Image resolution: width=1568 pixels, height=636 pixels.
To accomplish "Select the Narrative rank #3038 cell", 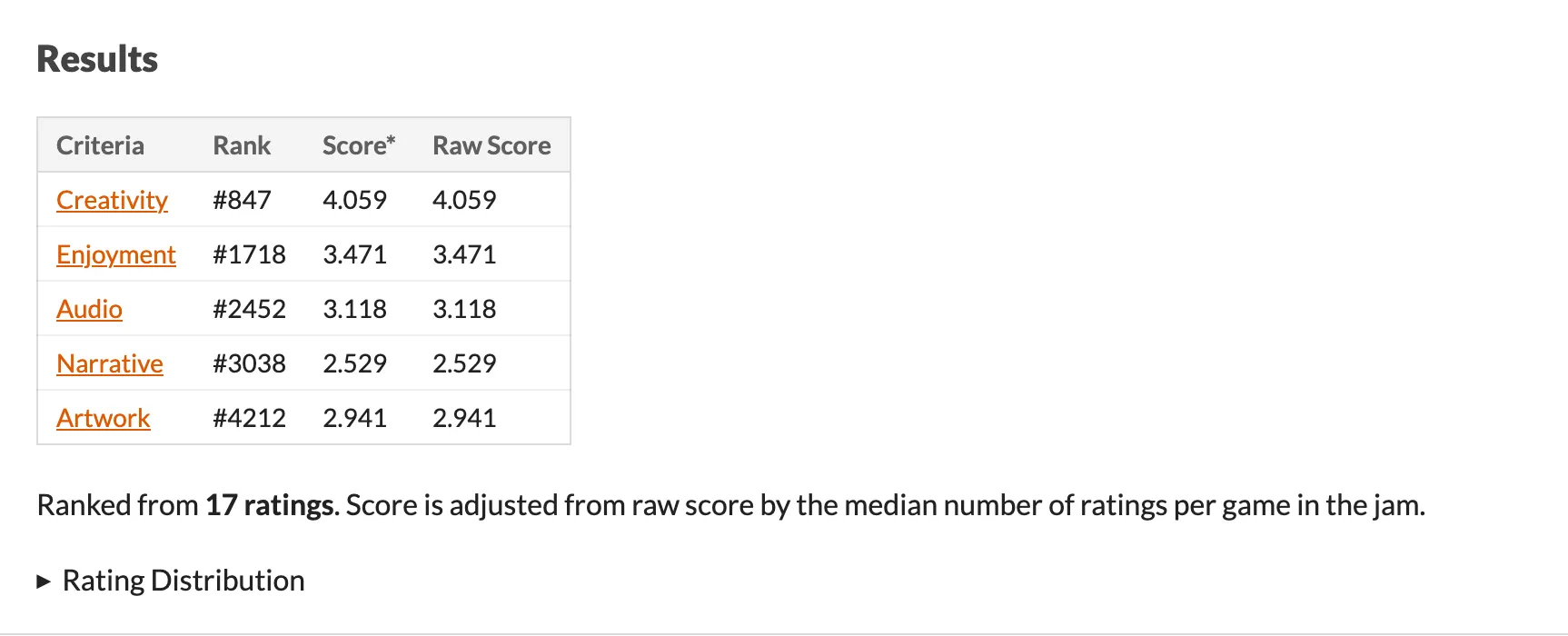I will [x=250, y=363].
